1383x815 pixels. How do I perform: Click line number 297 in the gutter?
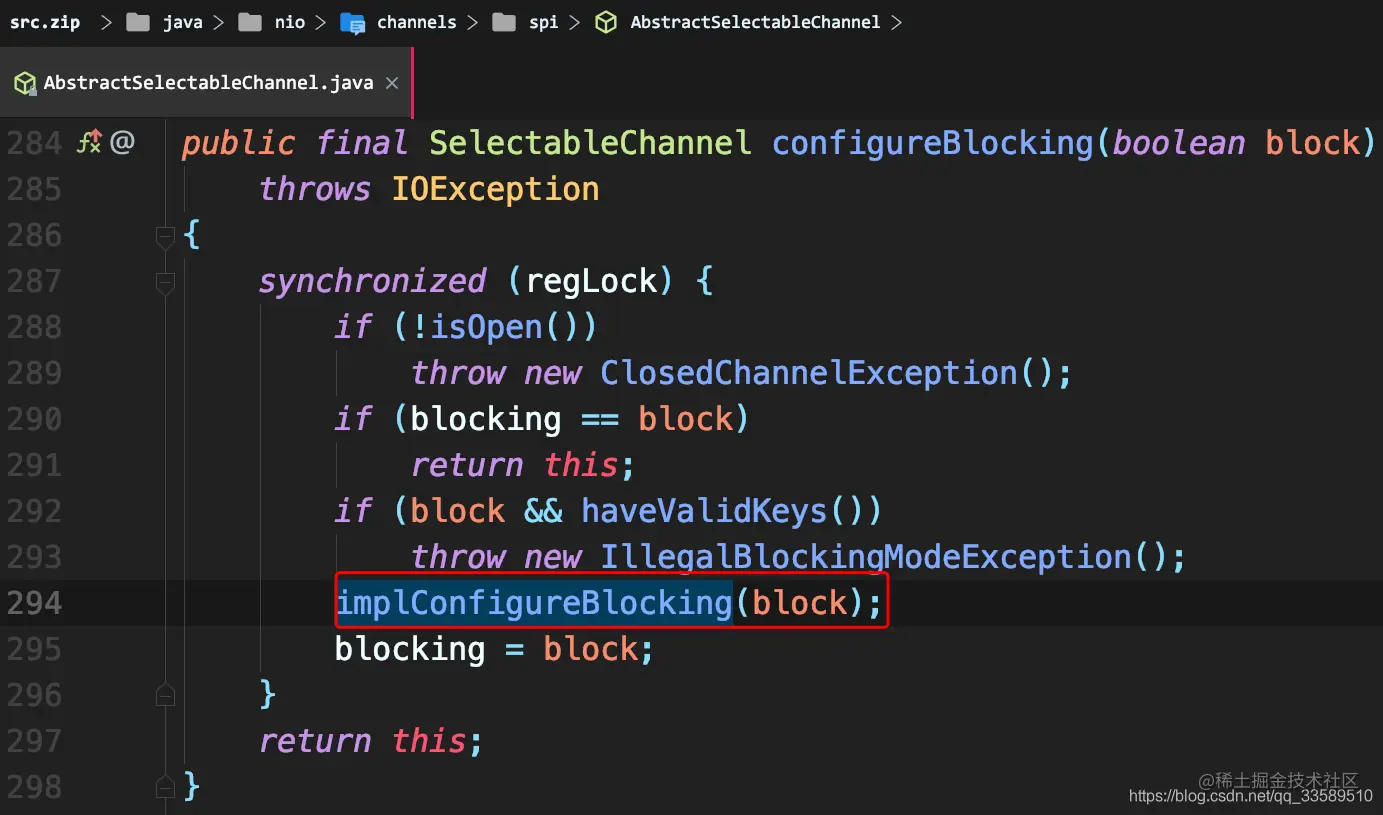[34, 741]
